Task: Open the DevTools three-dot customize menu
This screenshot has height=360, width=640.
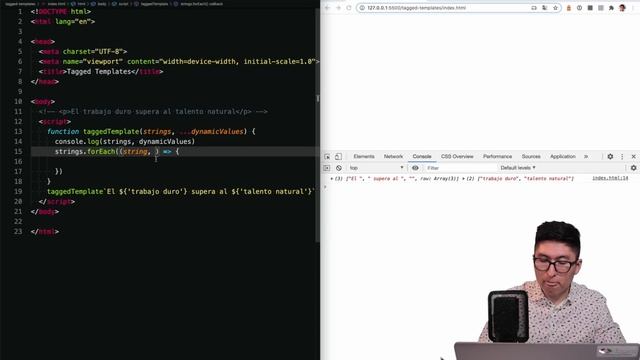Action: click(622, 156)
